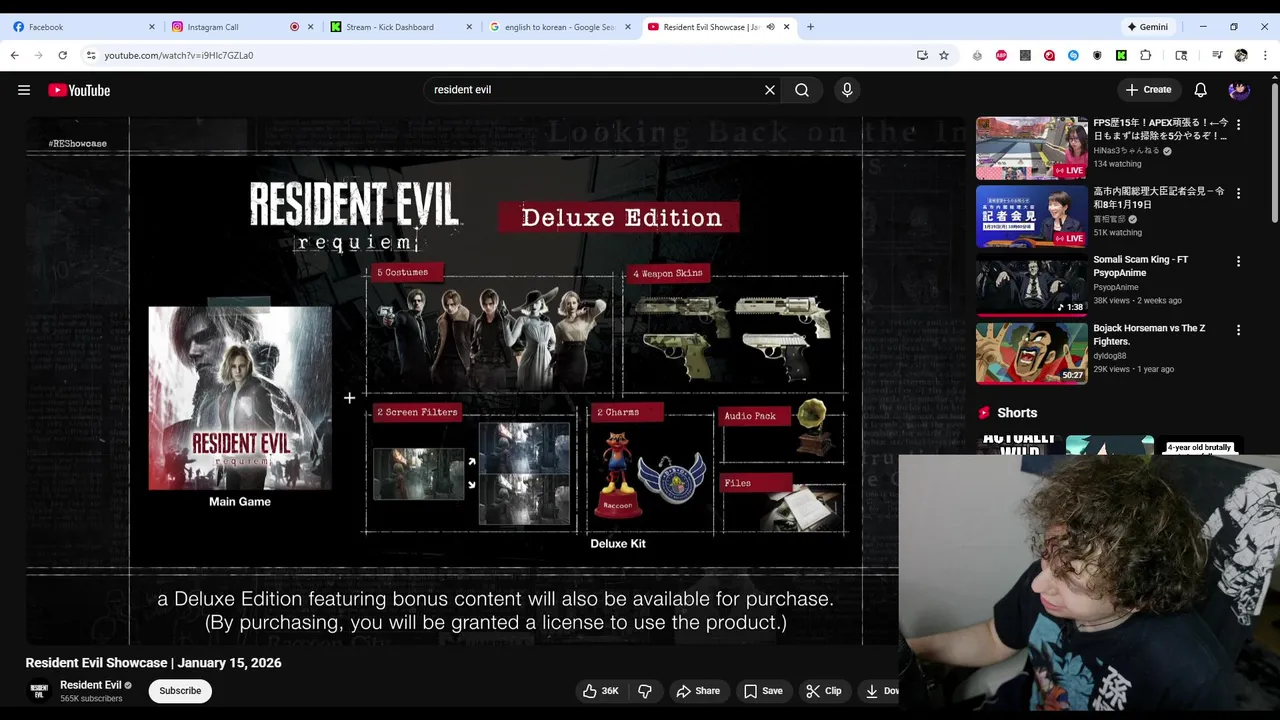Open Chrome three-dot menu
The image size is (1280, 720).
1265,55
